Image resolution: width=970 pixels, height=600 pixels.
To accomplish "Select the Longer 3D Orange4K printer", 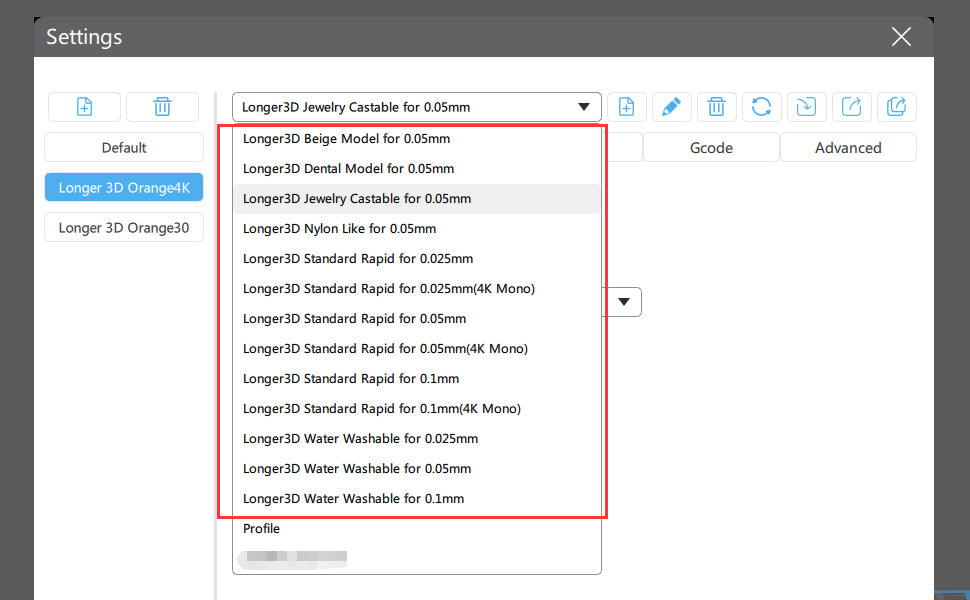I will 124,187.
